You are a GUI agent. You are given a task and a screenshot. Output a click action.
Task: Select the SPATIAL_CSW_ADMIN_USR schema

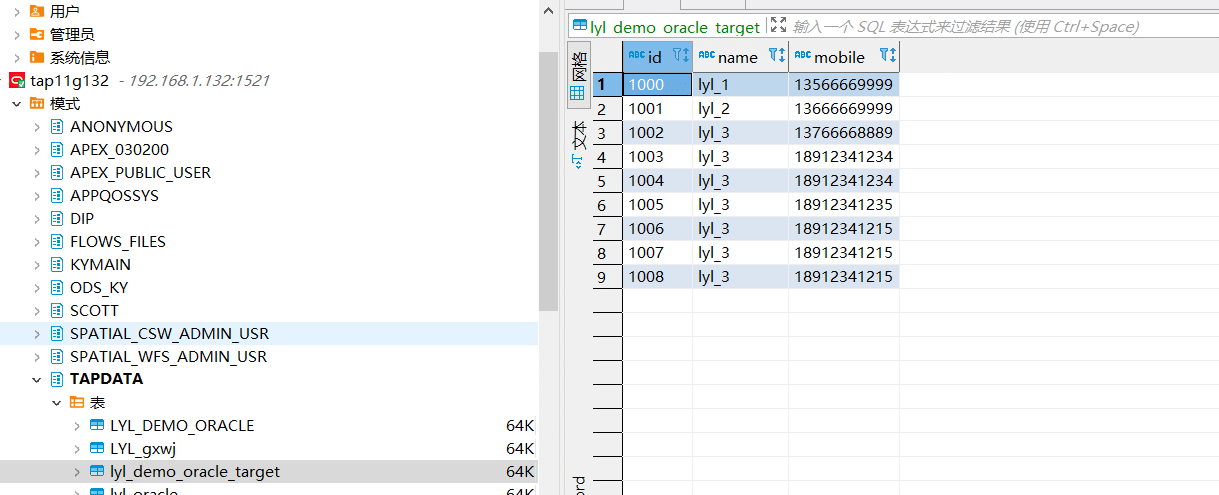point(169,334)
